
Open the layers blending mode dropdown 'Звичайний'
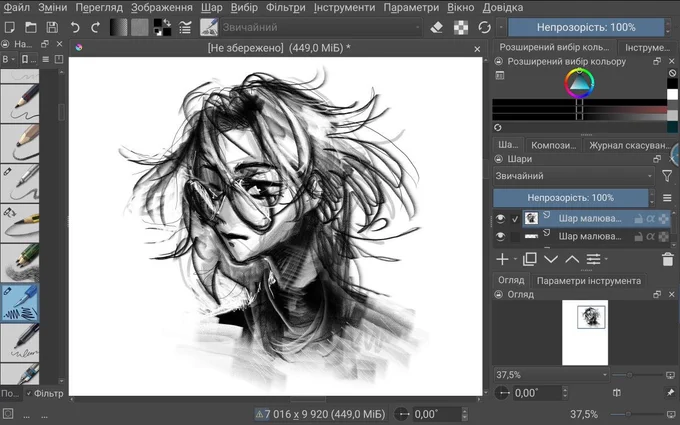tap(574, 176)
